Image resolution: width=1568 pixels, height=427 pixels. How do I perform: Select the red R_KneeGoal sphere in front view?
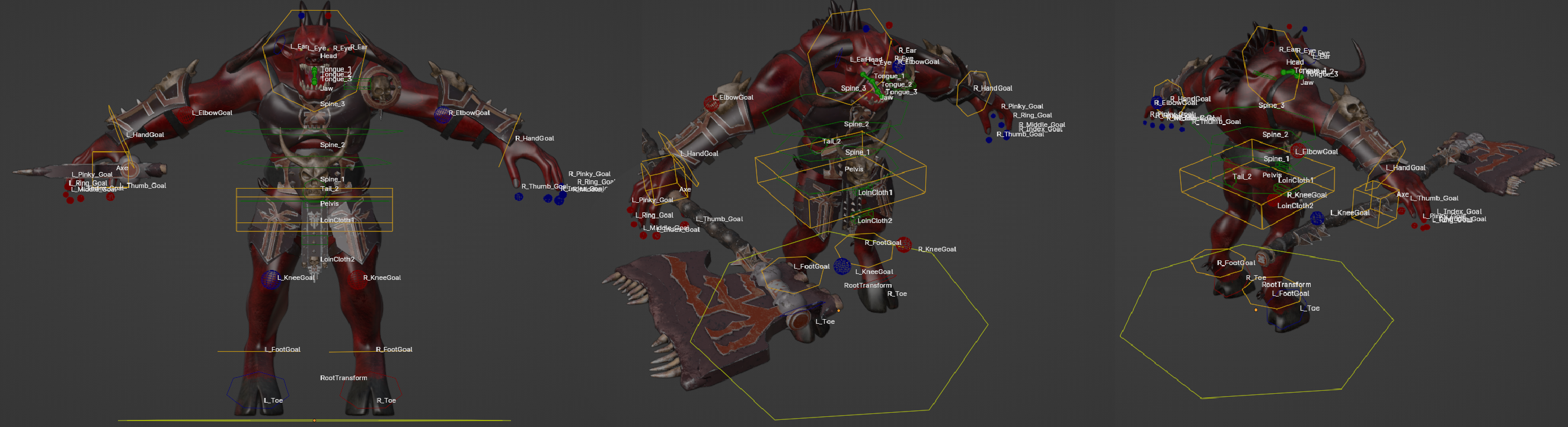pos(357,279)
